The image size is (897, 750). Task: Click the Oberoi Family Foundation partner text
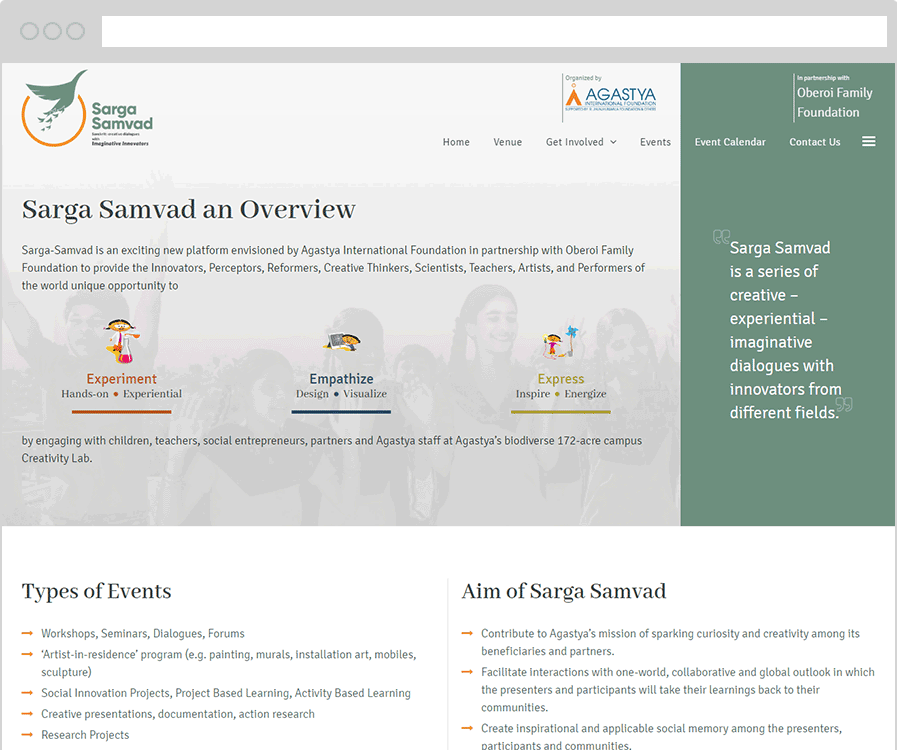coord(835,102)
